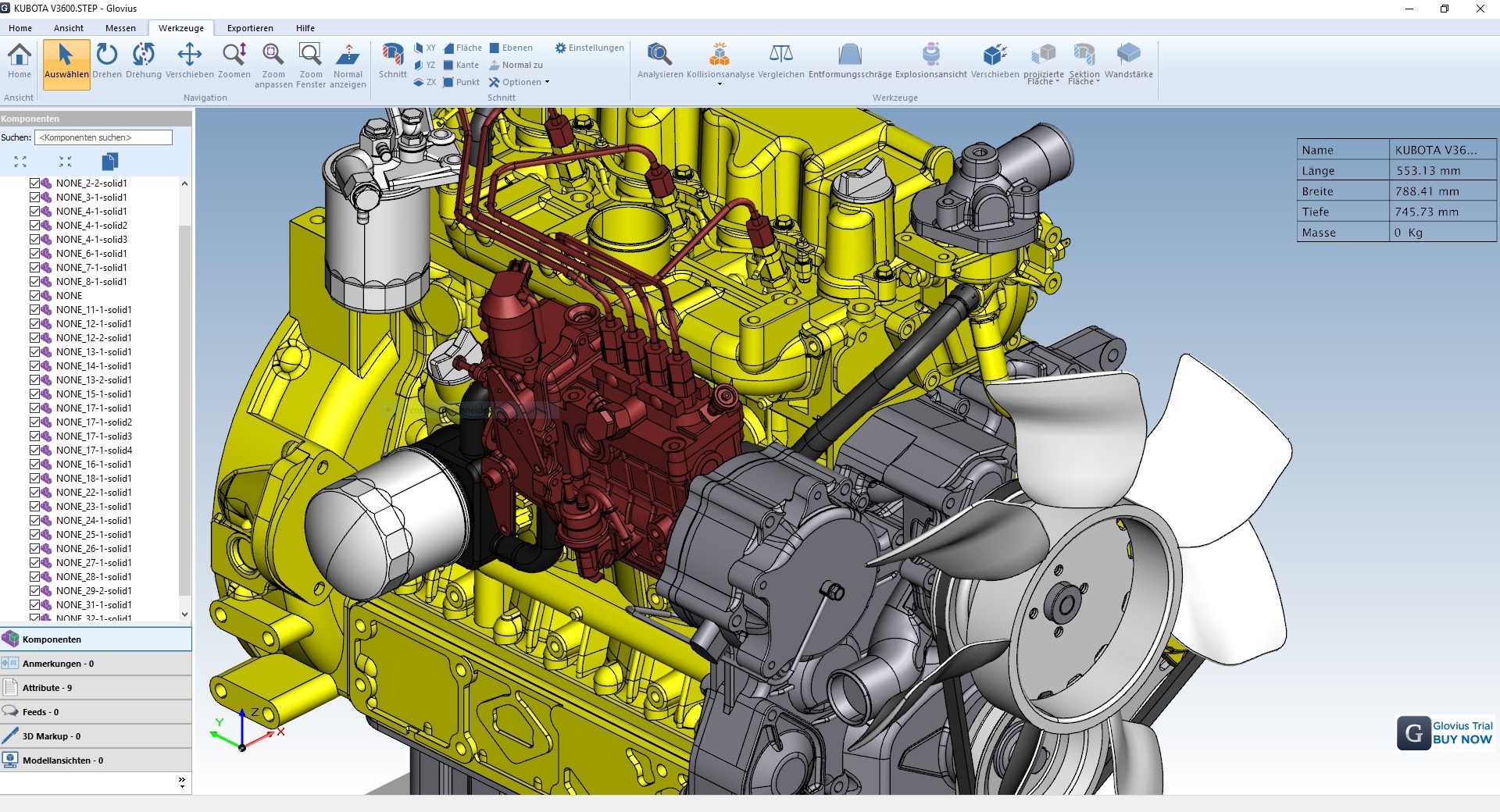This screenshot has width=1500, height=812.
Task: Click Normal zu option
Action: point(516,65)
